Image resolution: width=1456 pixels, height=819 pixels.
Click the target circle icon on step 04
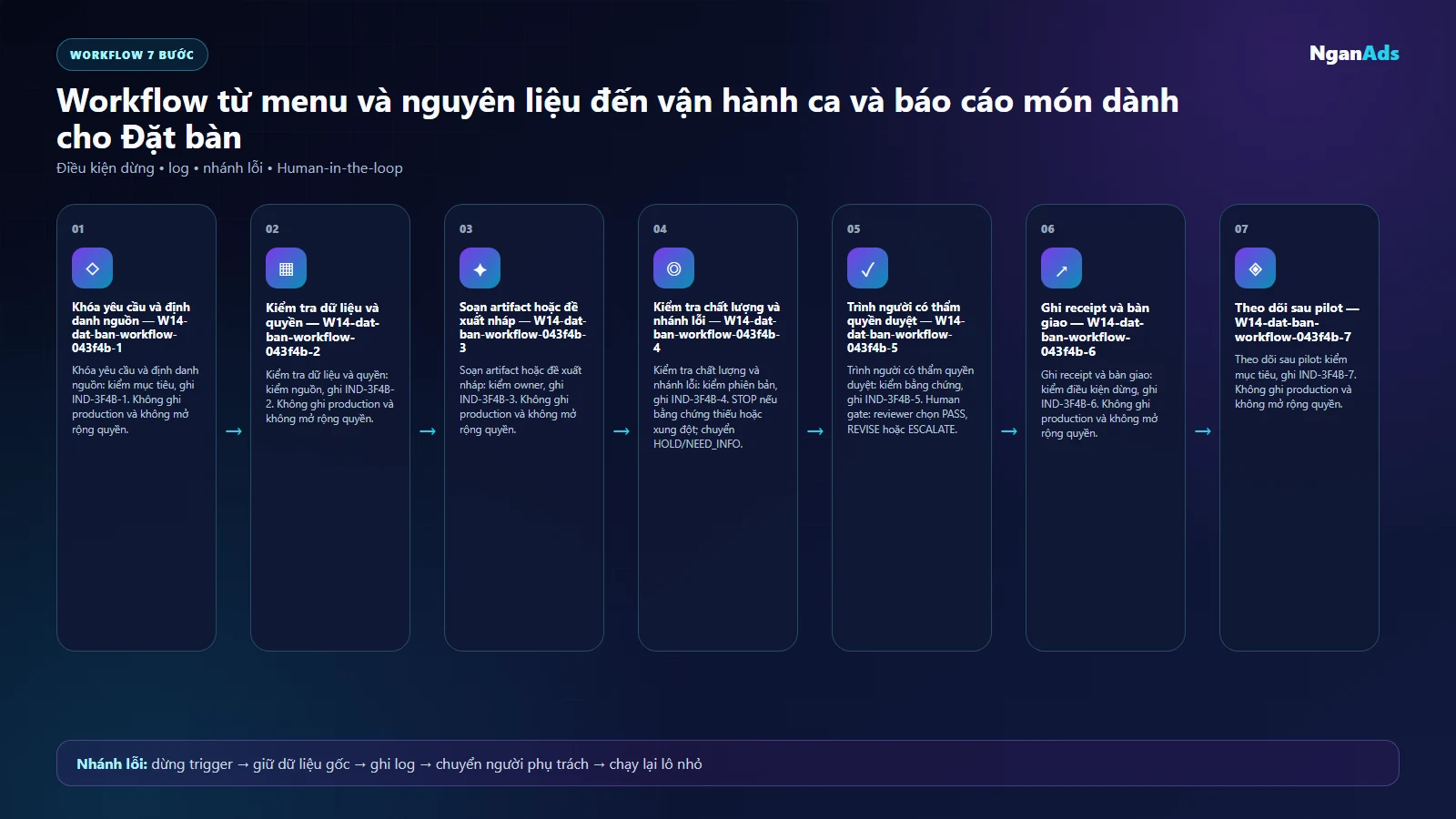click(673, 268)
